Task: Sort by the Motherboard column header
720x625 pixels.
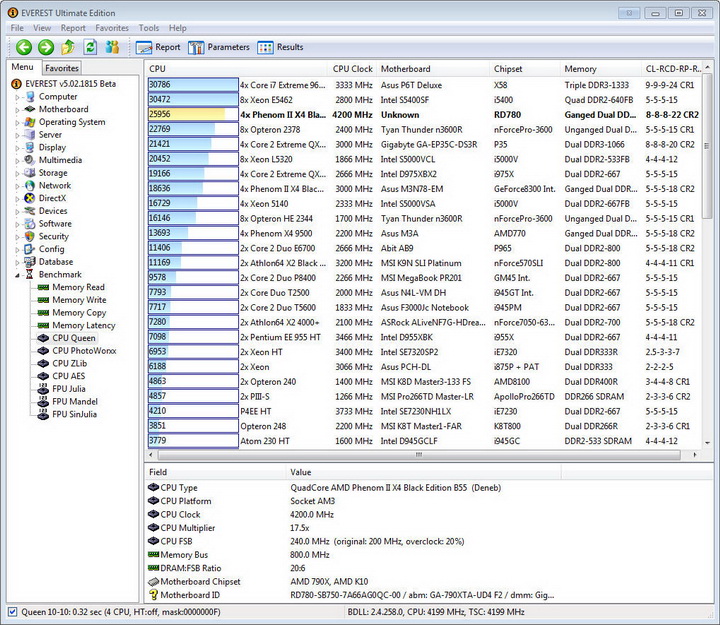Action: [433, 69]
